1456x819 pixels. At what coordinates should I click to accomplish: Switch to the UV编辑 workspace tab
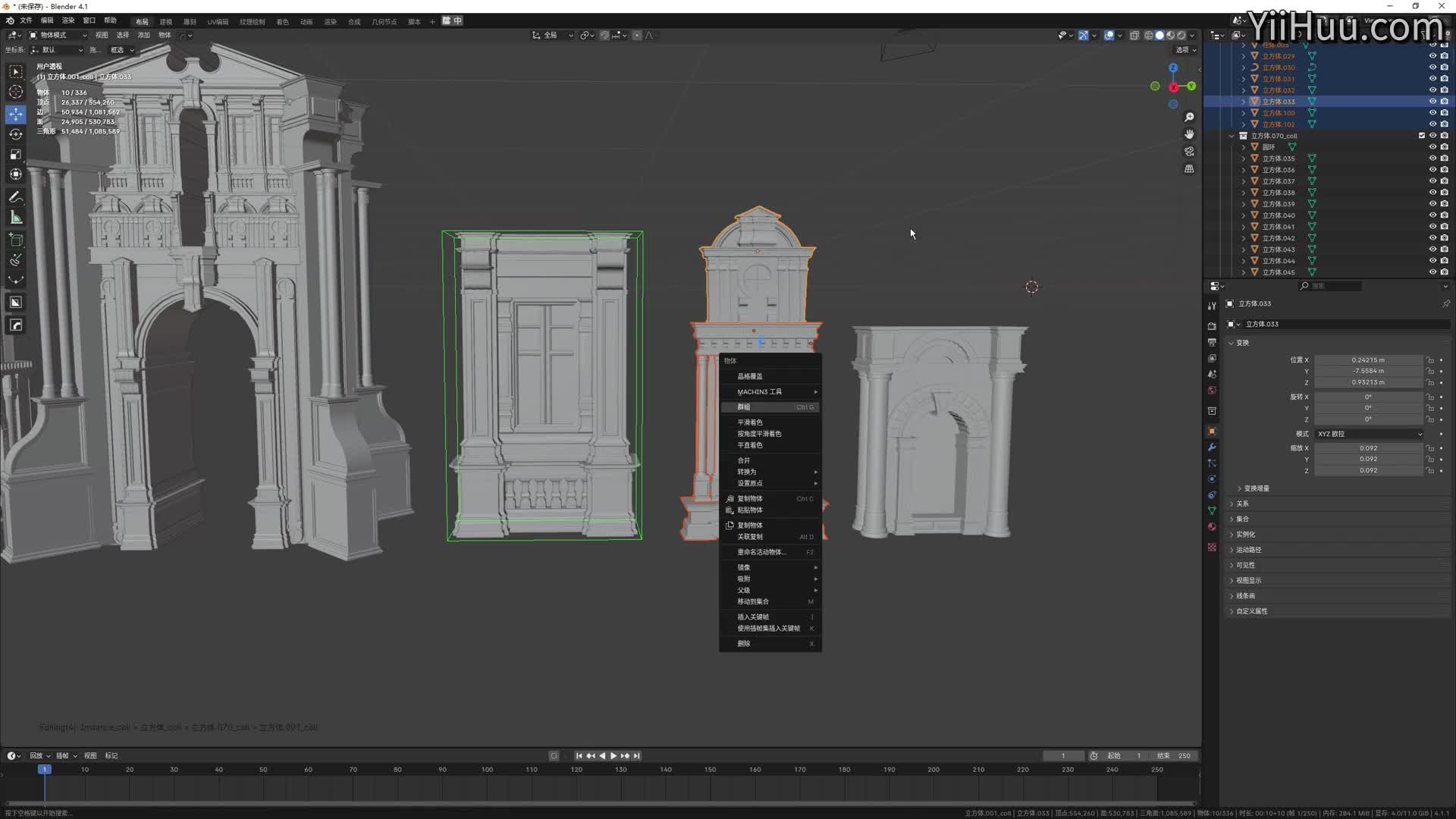click(218, 21)
